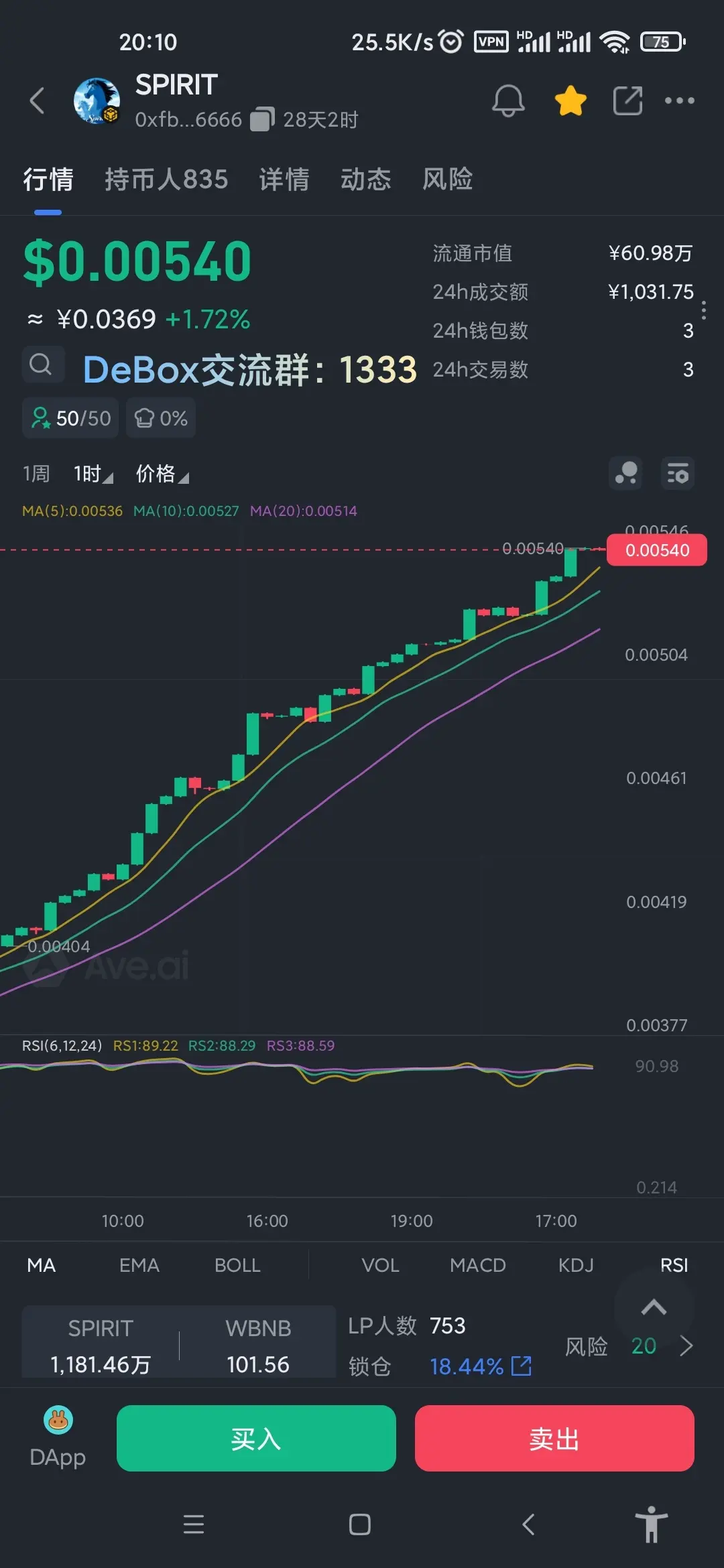Select the VOL sub-indicator
Screen dimensions: 724x1568
pyautogui.click(x=380, y=1265)
